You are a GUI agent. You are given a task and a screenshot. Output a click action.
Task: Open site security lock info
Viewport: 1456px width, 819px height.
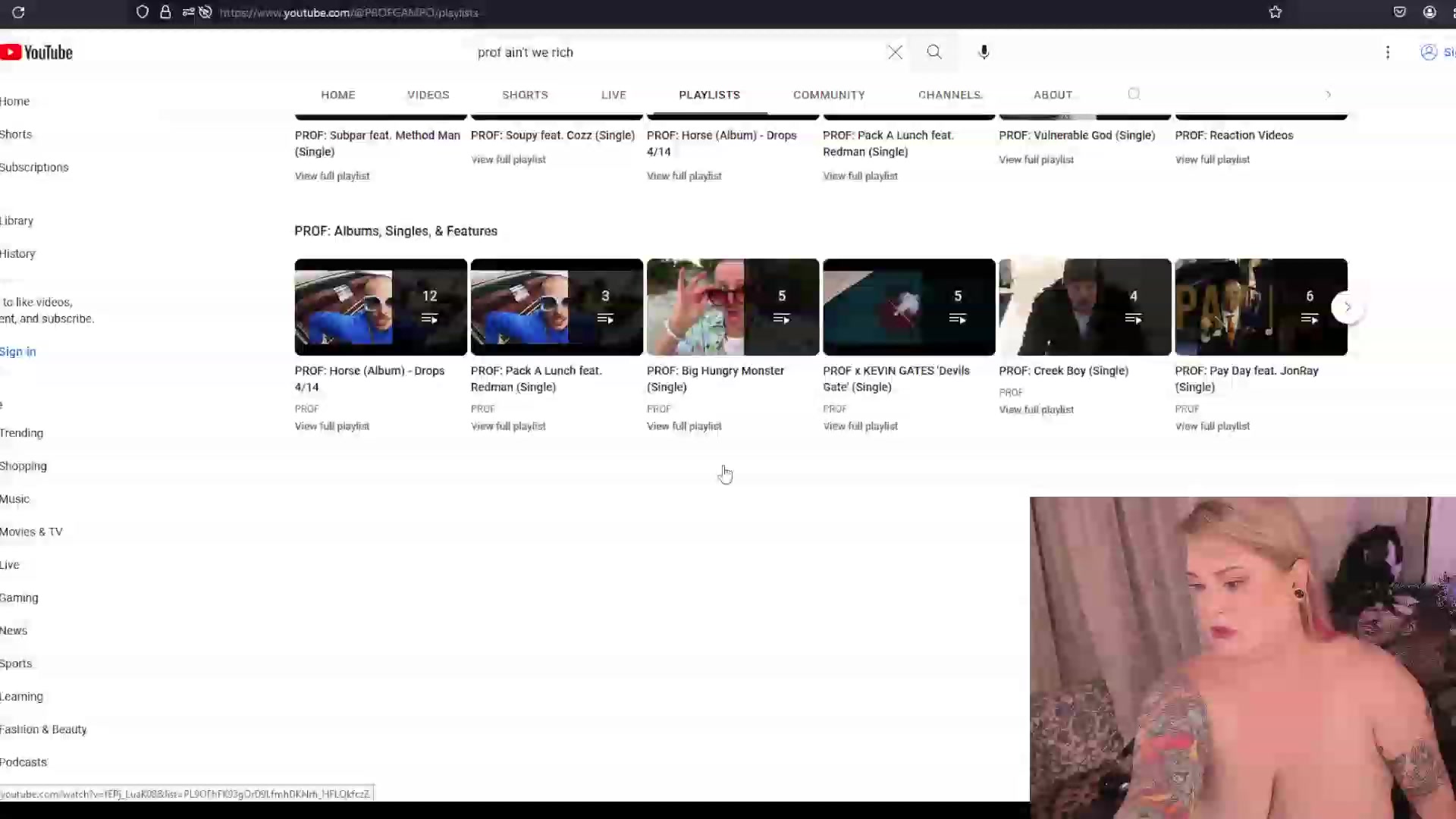click(165, 12)
